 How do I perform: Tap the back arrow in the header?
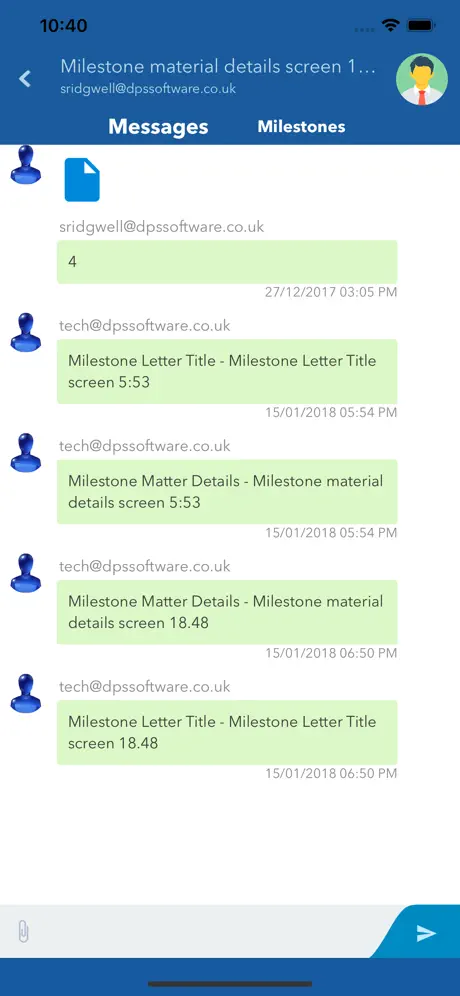click(25, 79)
